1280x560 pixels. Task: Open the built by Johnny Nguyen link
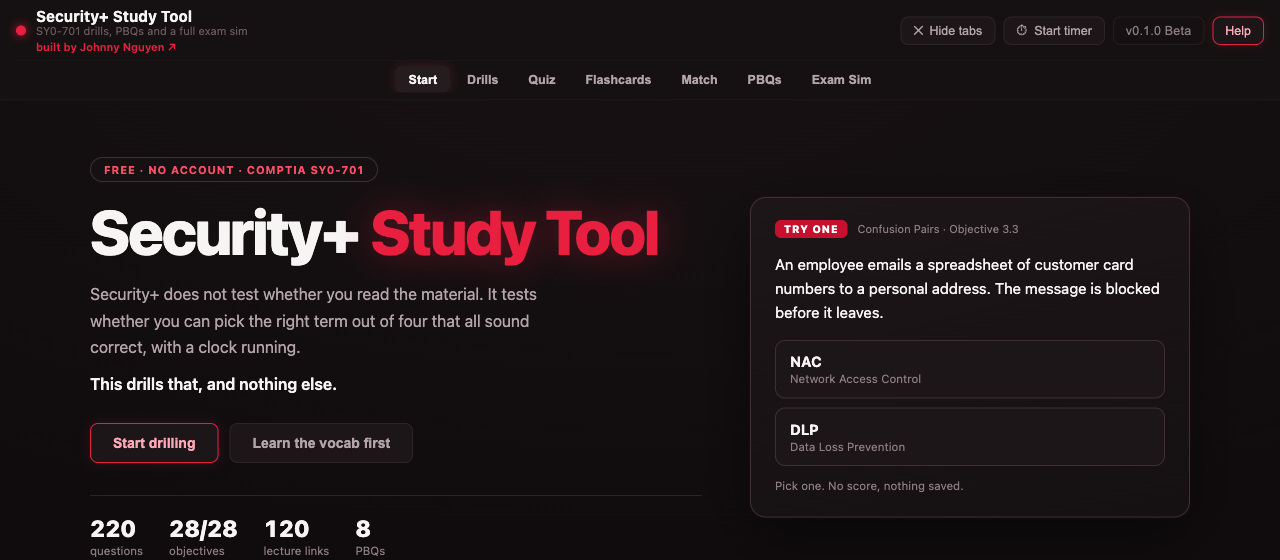(x=106, y=47)
